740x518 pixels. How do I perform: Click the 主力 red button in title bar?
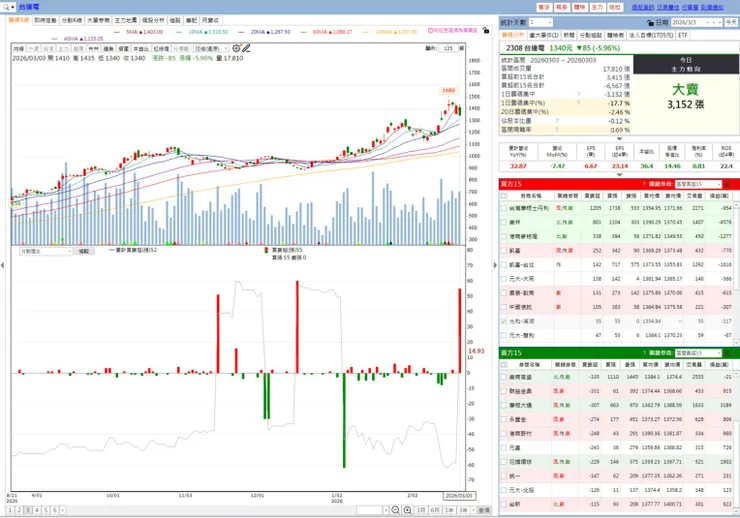(597, 8)
